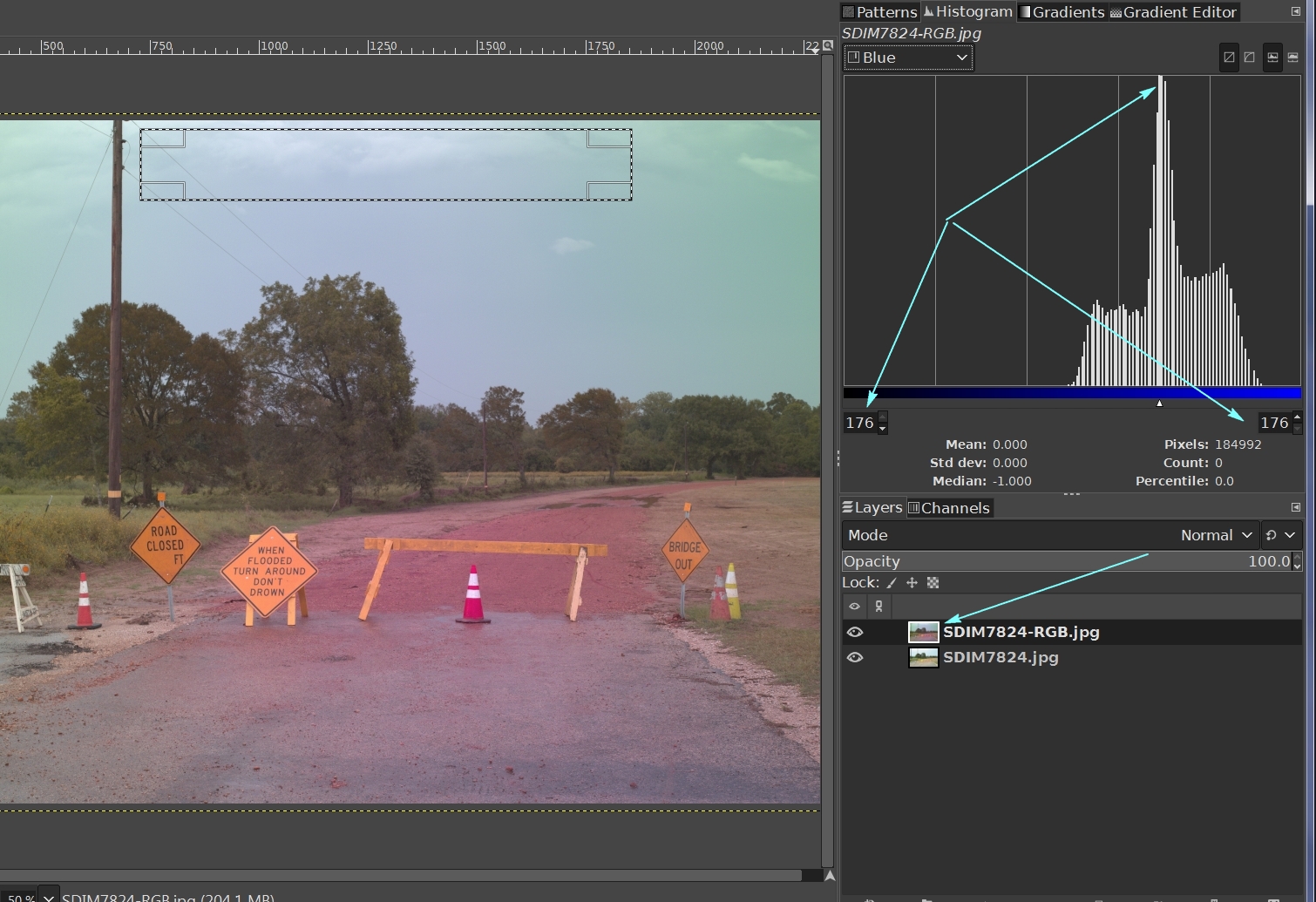Toggle visibility of the SDIM7824.jpg layer
This screenshot has height=902, width=1316.
(855, 657)
